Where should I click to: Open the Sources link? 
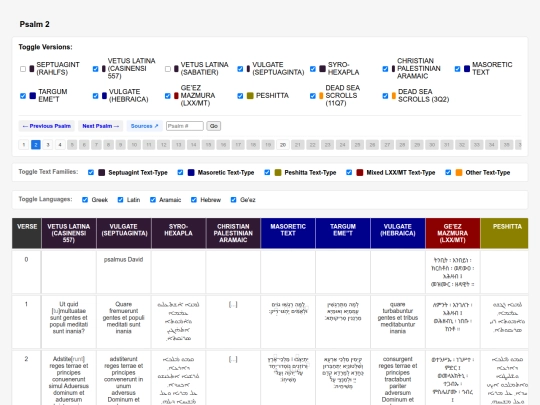pos(144,126)
